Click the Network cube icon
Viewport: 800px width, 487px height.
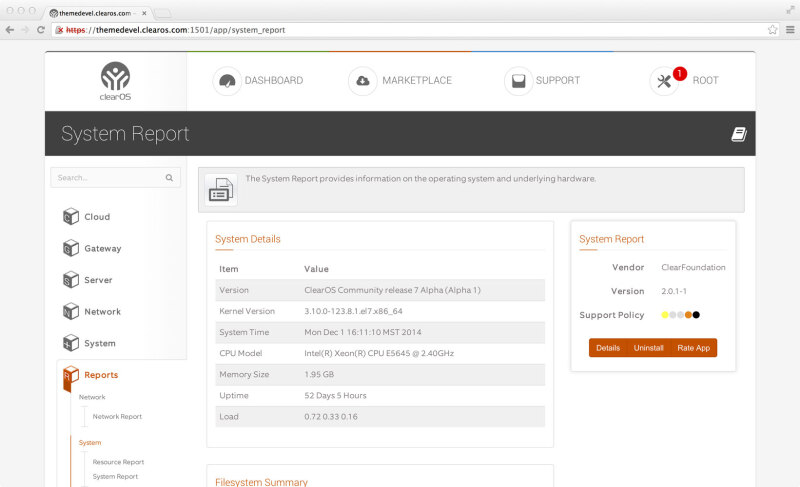[x=71, y=311]
